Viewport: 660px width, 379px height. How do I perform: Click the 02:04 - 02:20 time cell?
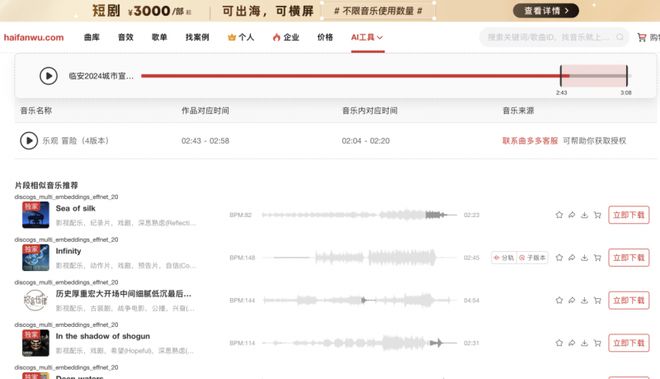(x=366, y=141)
